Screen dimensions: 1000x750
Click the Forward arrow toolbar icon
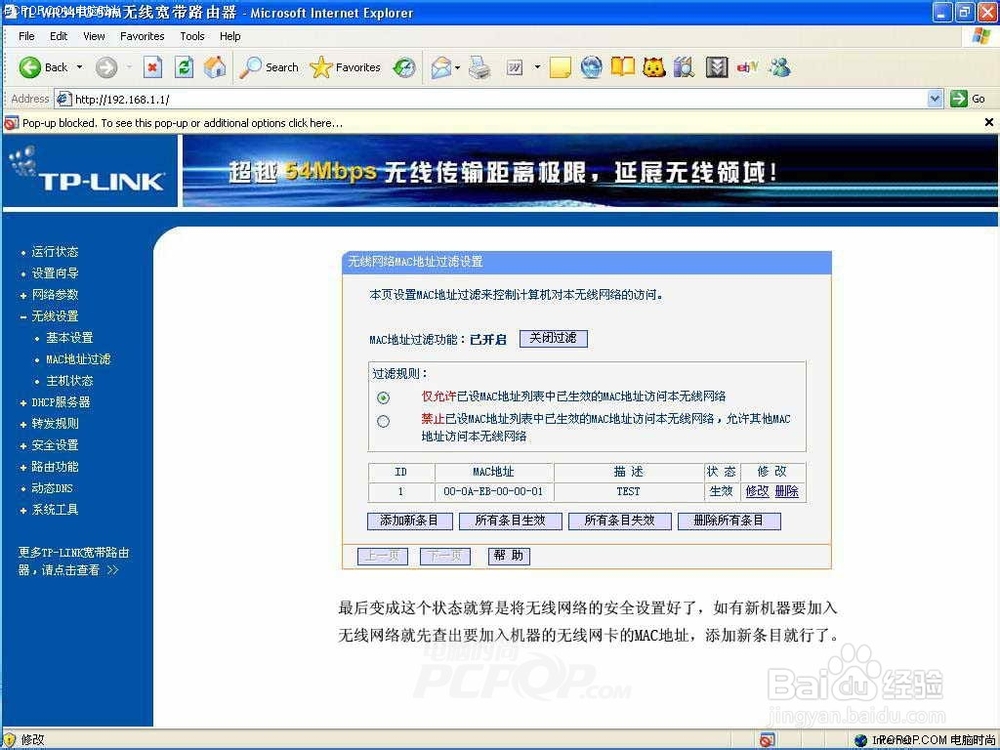click(107, 67)
